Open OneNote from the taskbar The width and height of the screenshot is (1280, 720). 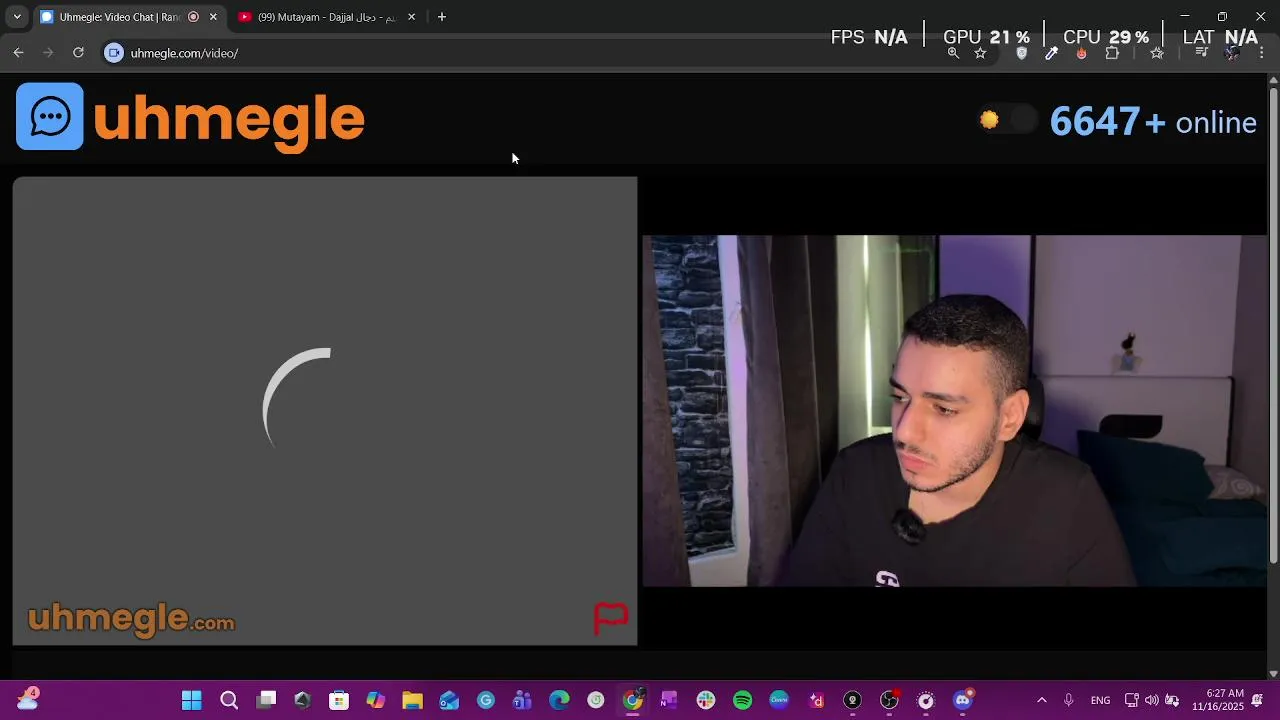(669, 700)
